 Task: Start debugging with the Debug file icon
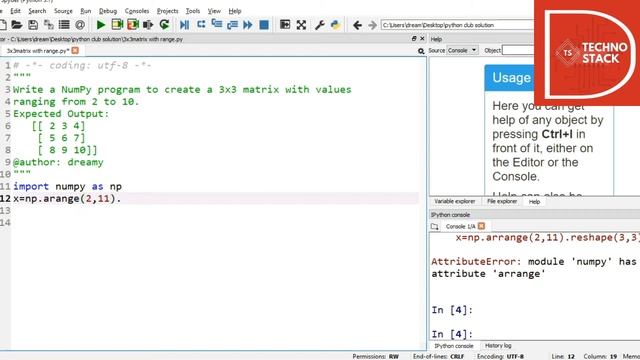point(184,25)
